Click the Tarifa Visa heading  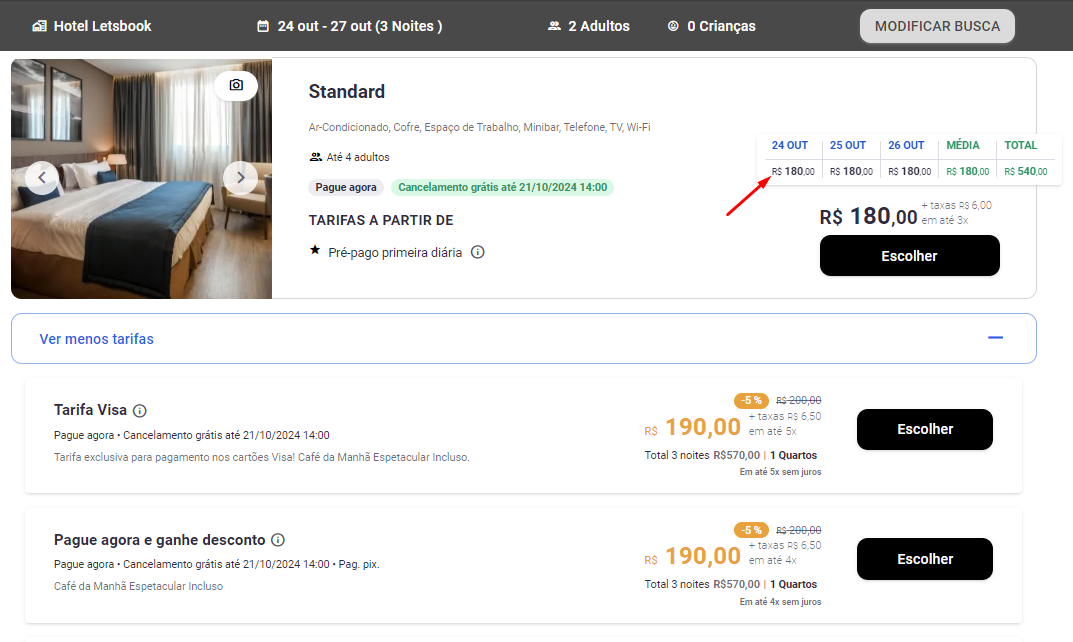[90, 410]
